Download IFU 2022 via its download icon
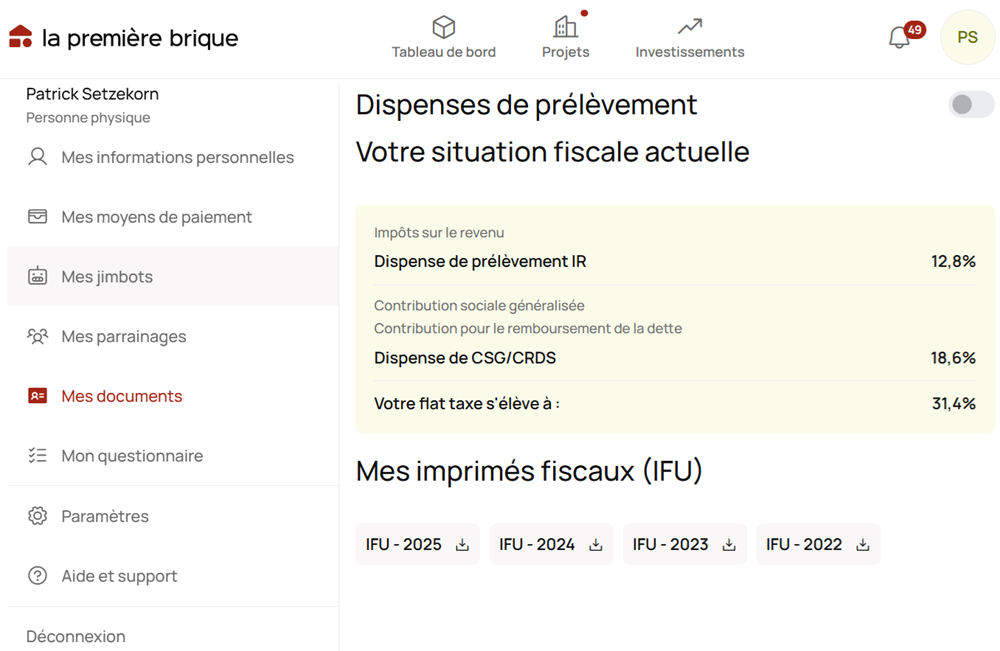Screen dimensions: 1000x651 [863, 545]
